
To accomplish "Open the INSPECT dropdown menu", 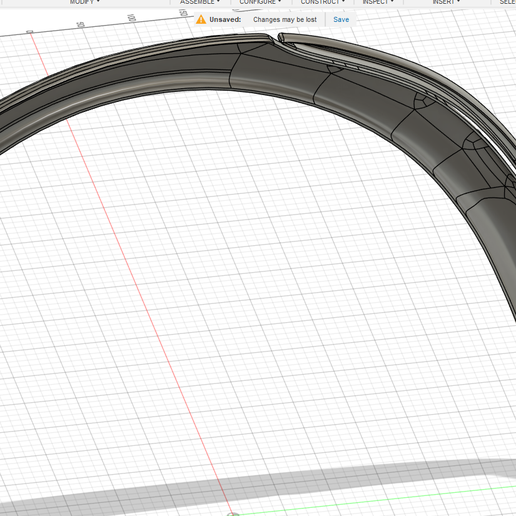I will [378, 2].
